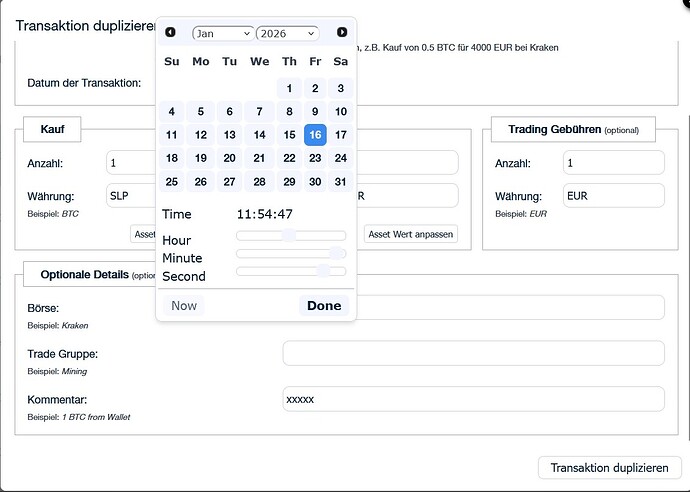Confirm date with Done button
The width and height of the screenshot is (690, 492).
click(x=324, y=306)
